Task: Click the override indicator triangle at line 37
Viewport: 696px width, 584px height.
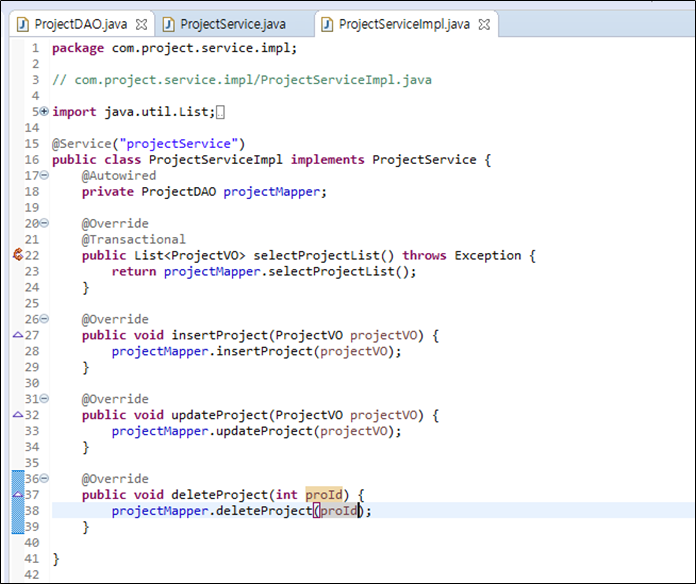Action: [18, 494]
